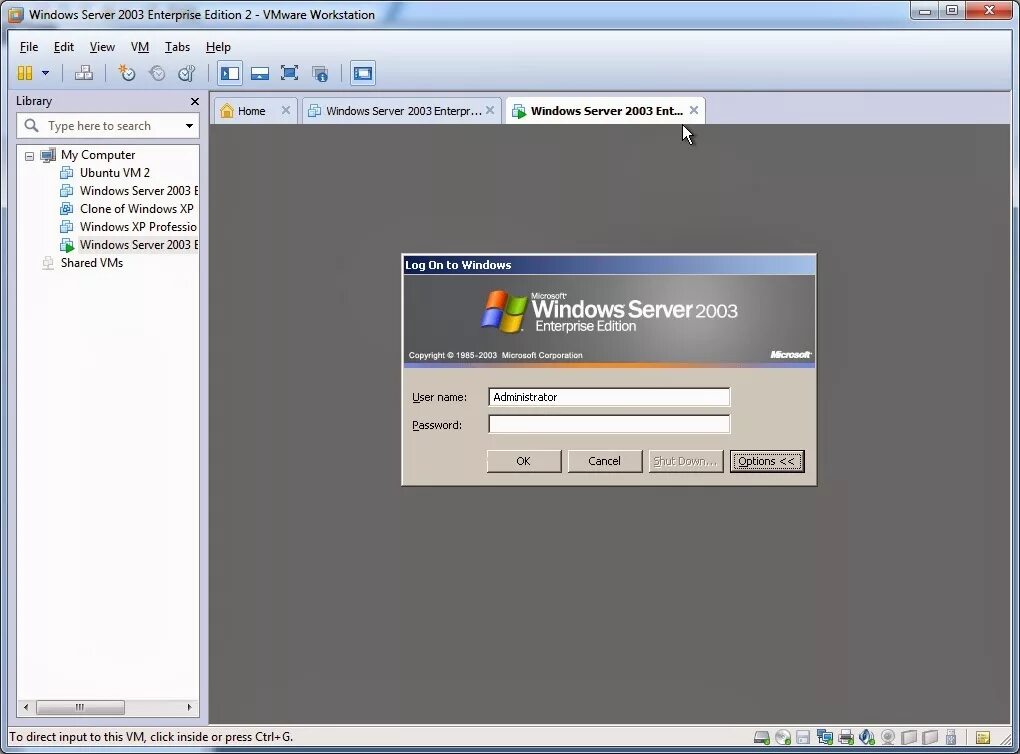1020x754 pixels.
Task: Close the active Windows Server 2003 Ent... tab
Action: [x=694, y=111]
